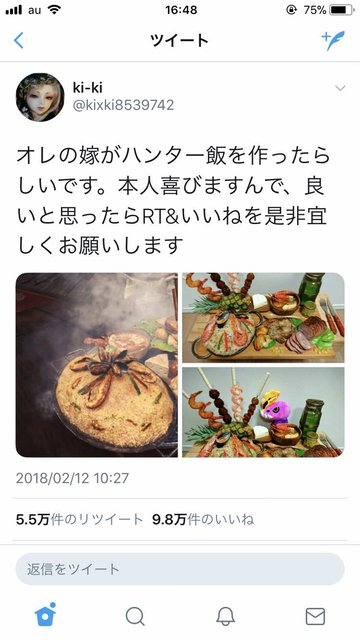Screen dimensions: 360x640
Task: Open the Home tab icon
Action: tap(45, 615)
